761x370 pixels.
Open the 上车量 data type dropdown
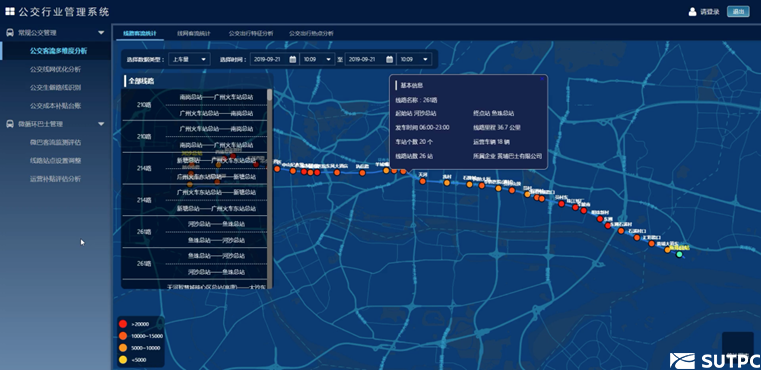tap(189, 59)
